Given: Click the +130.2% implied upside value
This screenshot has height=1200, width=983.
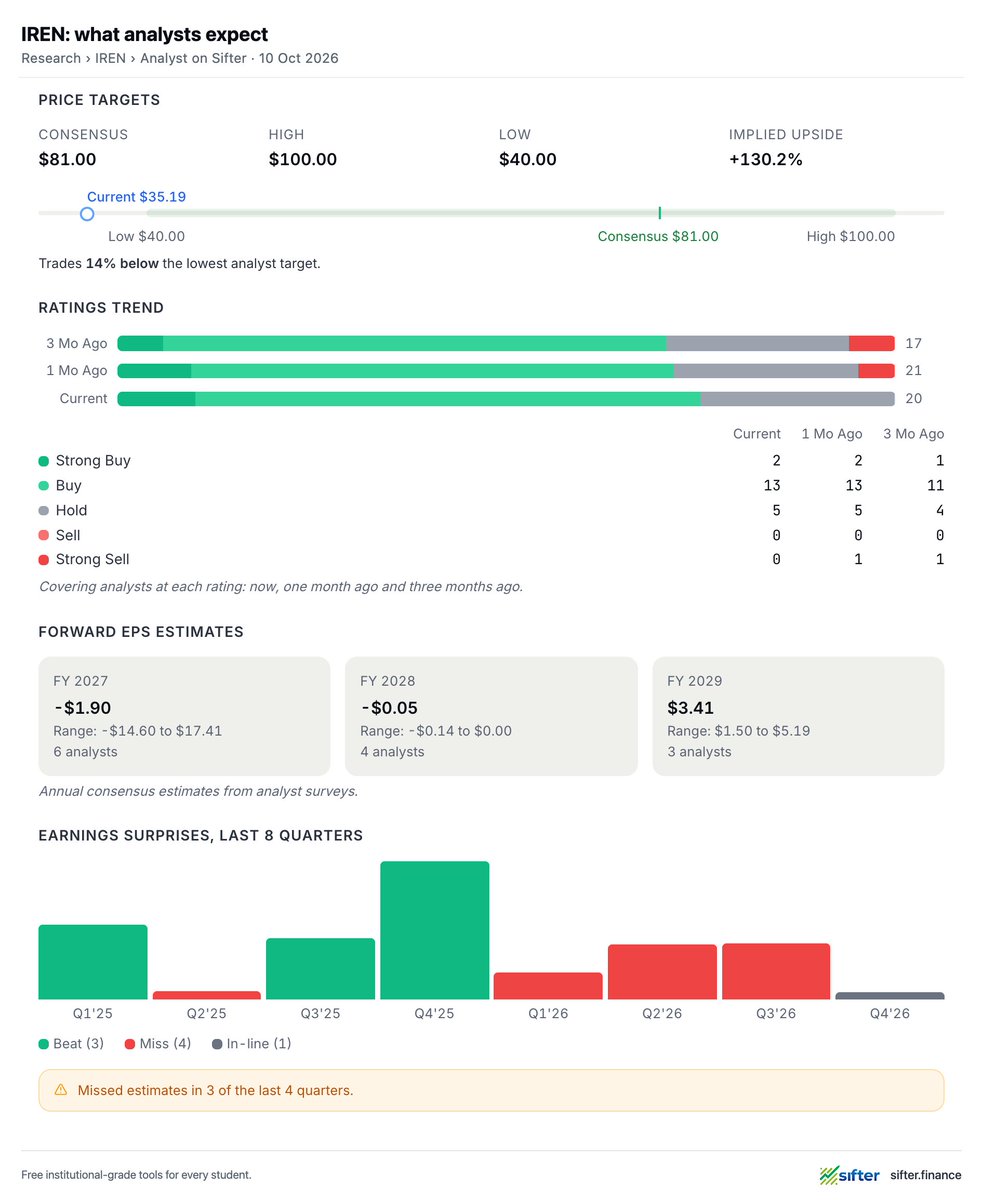Looking at the screenshot, I should pyautogui.click(x=766, y=160).
